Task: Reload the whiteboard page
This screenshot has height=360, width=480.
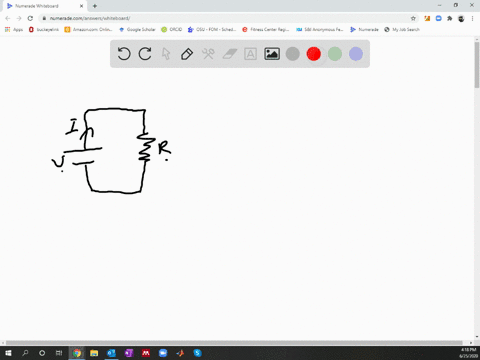Action: 30,18
